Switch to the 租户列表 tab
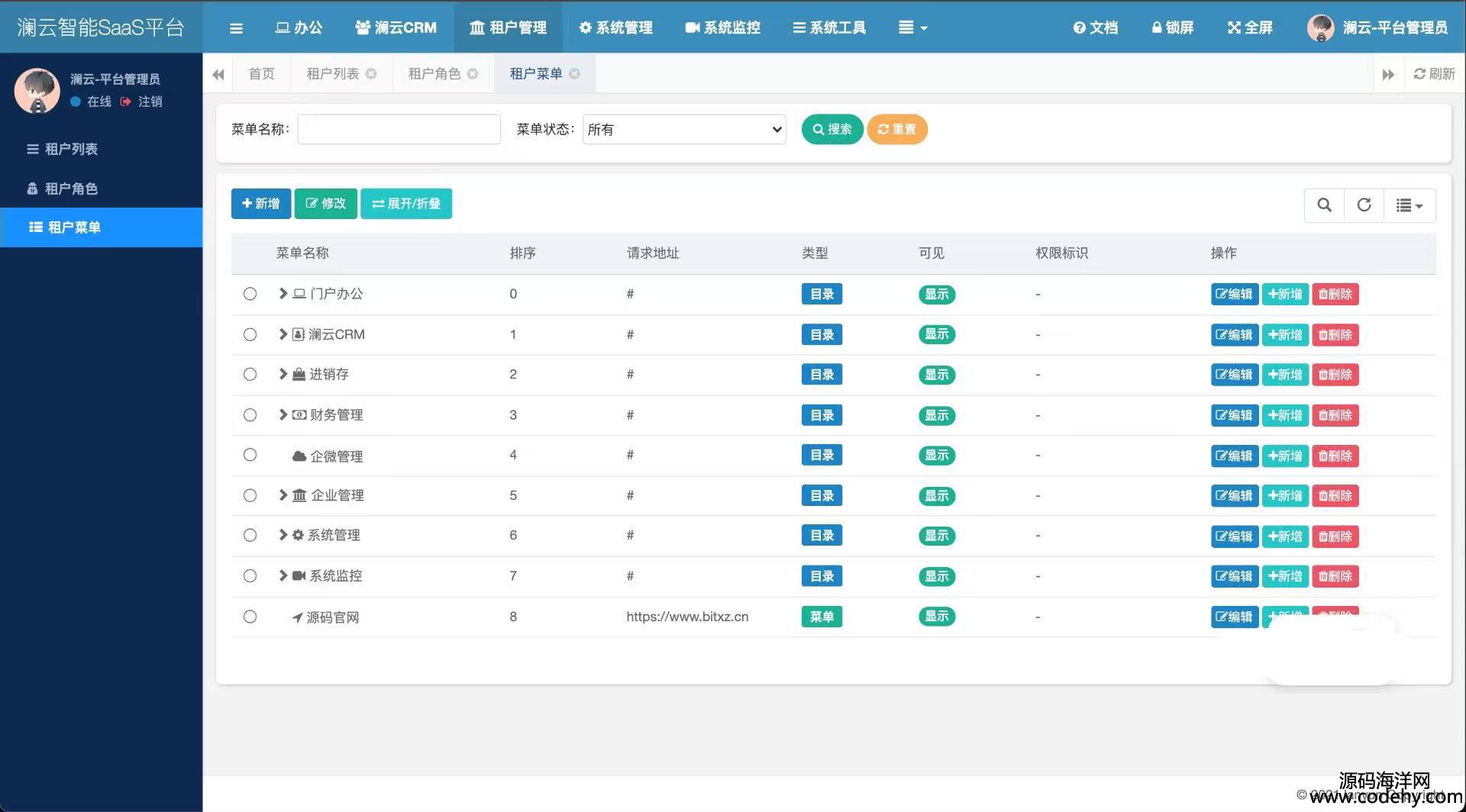 332,74
